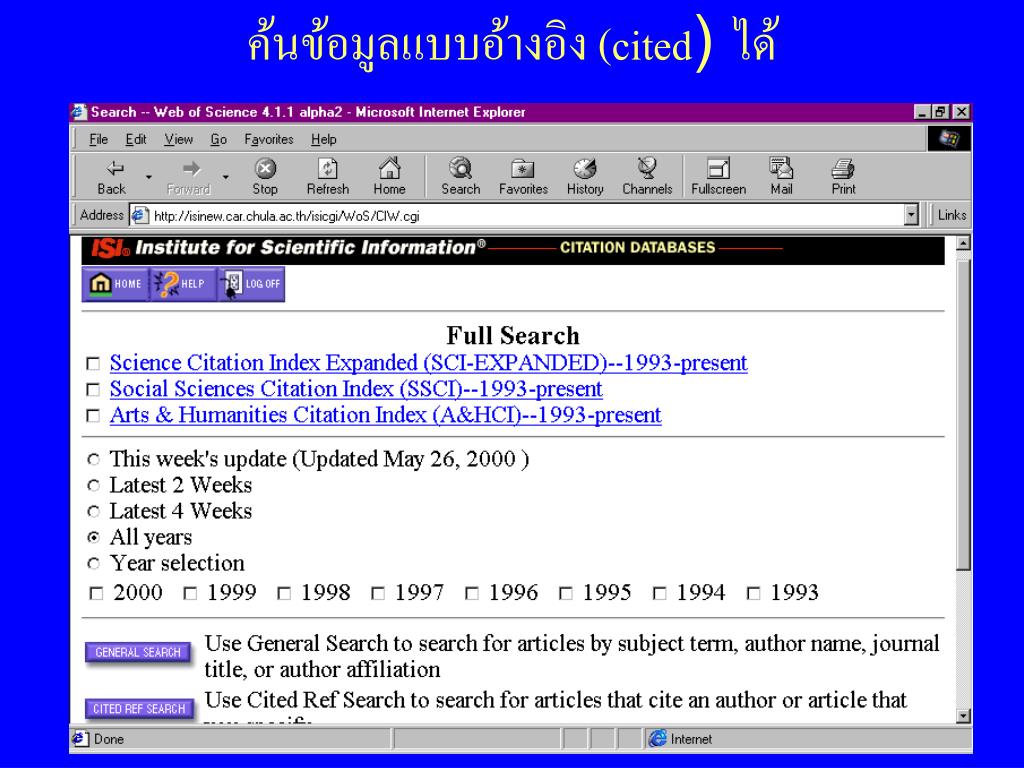The image size is (1024, 768).
Task: Click the ISI HOME button
Action: pyautogui.click(x=116, y=284)
